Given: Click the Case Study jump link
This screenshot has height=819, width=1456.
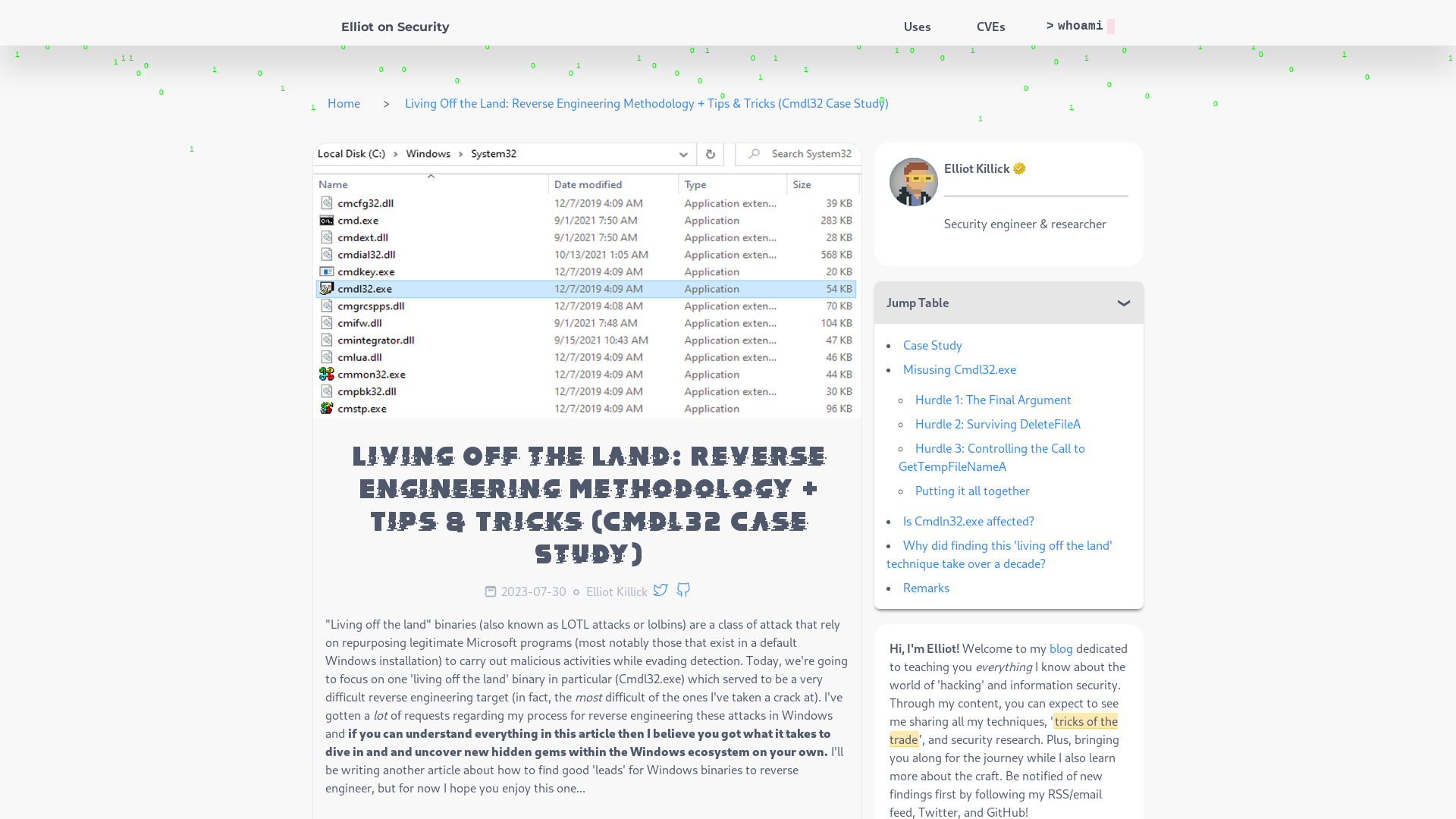Looking at the screenshot, I should [x=932, y=345].
